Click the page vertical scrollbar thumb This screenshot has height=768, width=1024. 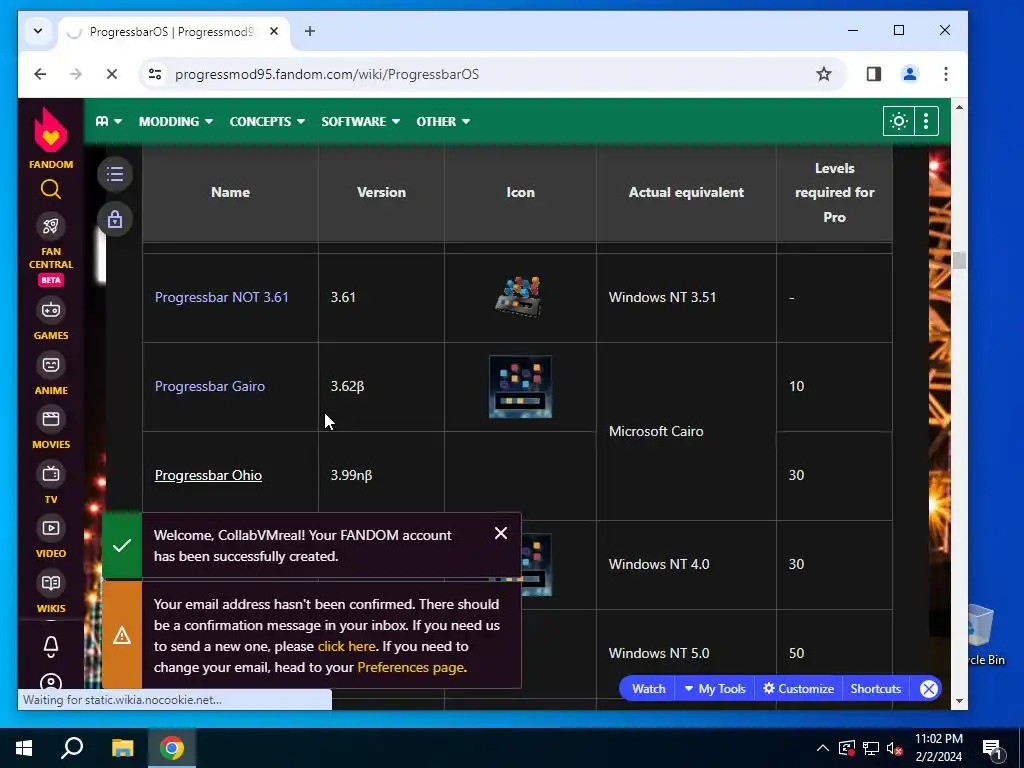[959, 260]
